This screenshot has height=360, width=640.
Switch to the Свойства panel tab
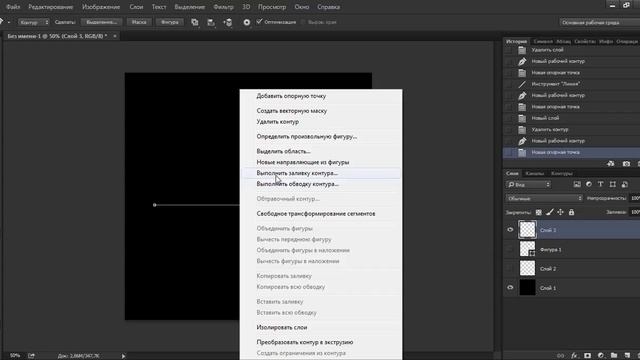pos(584,42)
